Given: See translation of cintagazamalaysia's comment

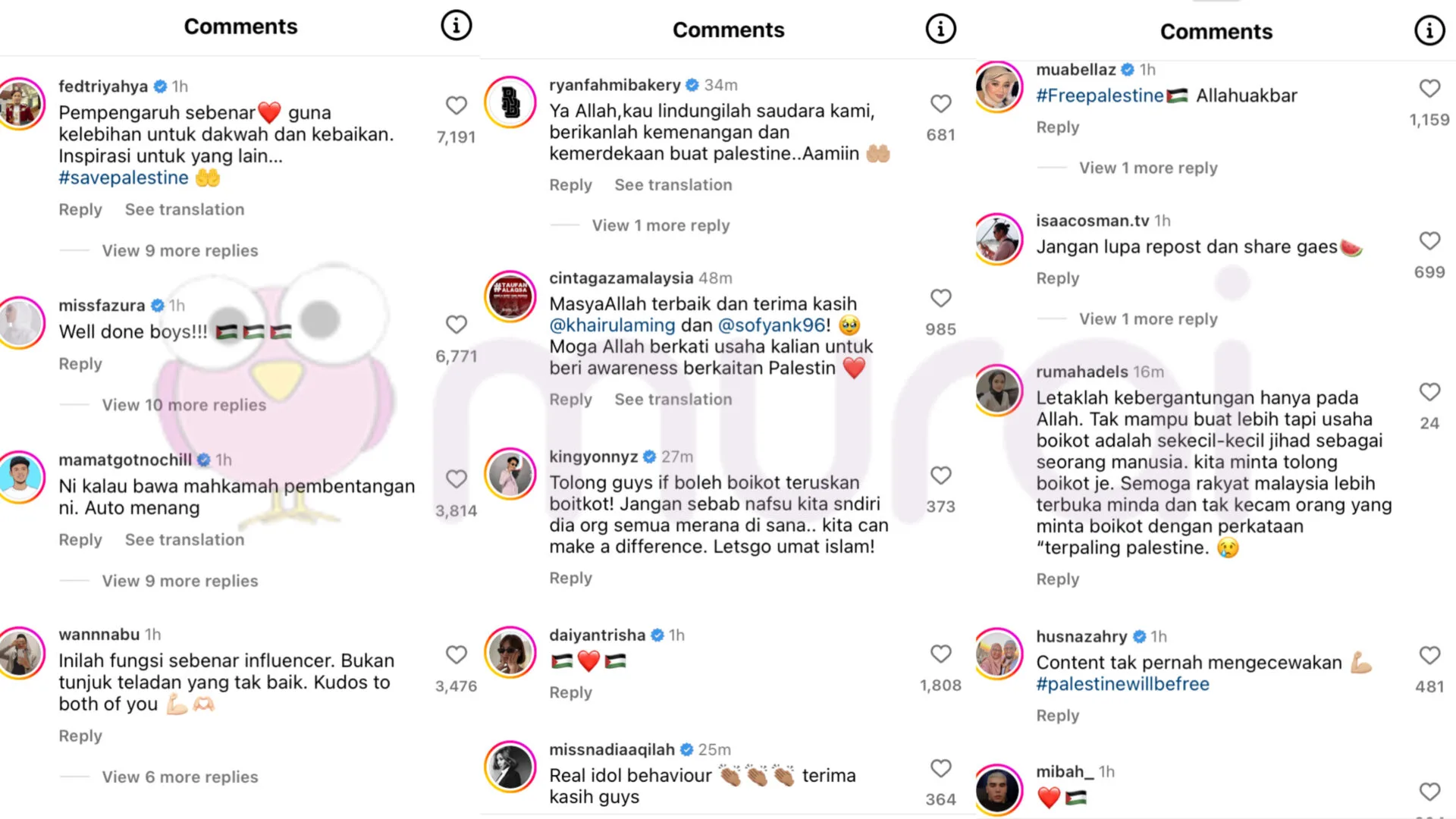Looking at the screenshot, I should pos(673,399).
